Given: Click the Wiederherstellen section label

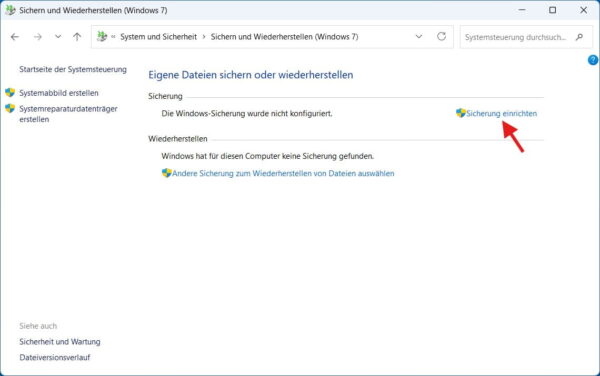Looking at the screenshot, I should (x=178, y=139).
